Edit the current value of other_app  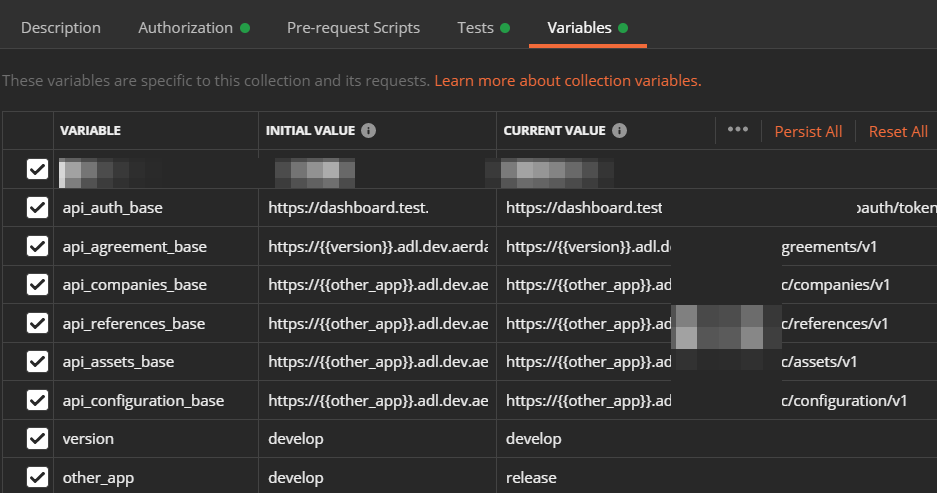pos(600,477)
